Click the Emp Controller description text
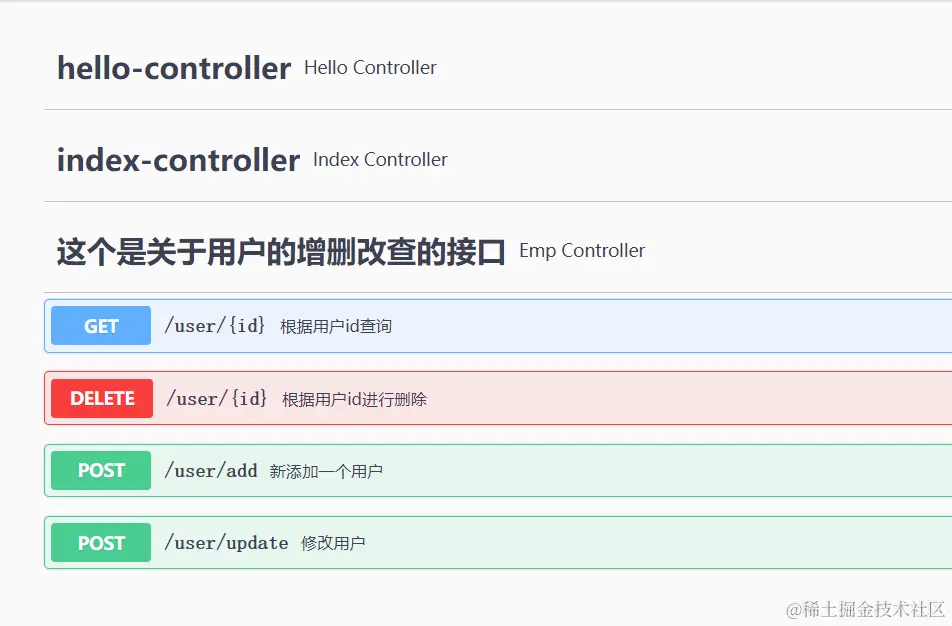The height and width of the screenshot is (626, 952). pyautogui.click(x=582, y=251)
